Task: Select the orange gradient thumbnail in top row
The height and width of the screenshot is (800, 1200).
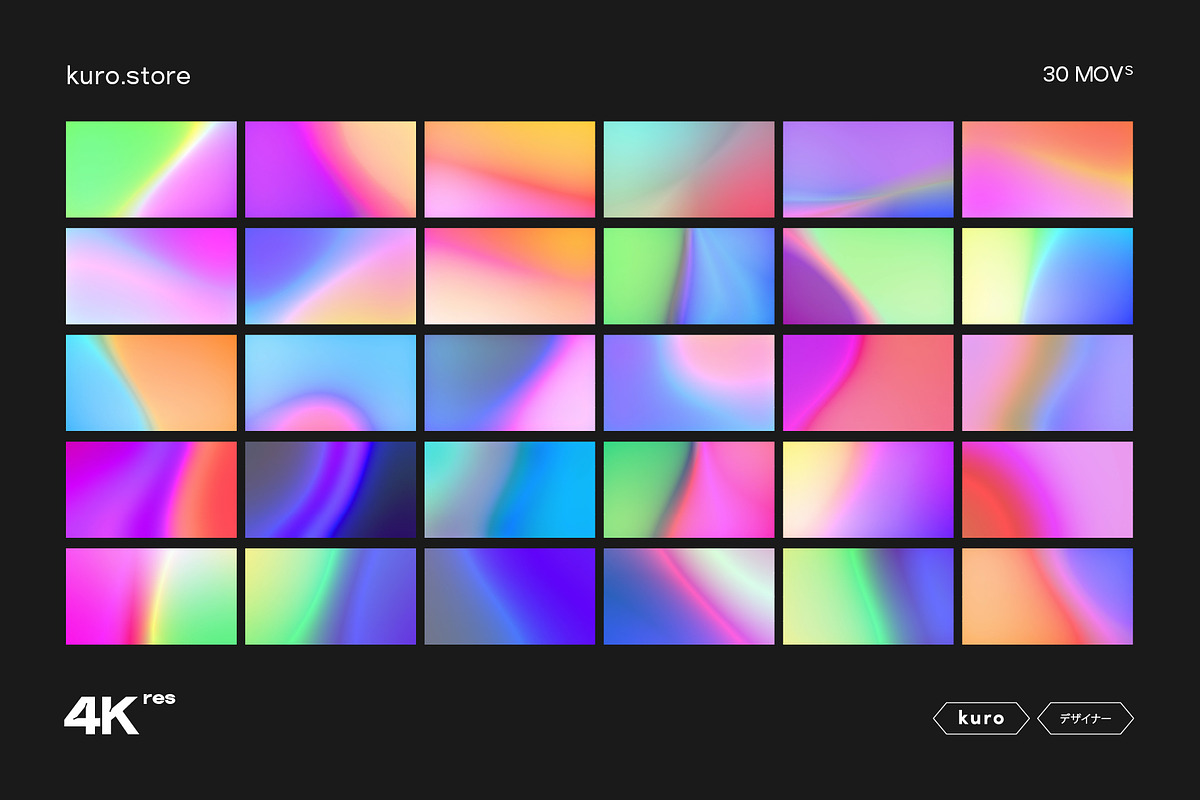Action: (x=510, y=169)
